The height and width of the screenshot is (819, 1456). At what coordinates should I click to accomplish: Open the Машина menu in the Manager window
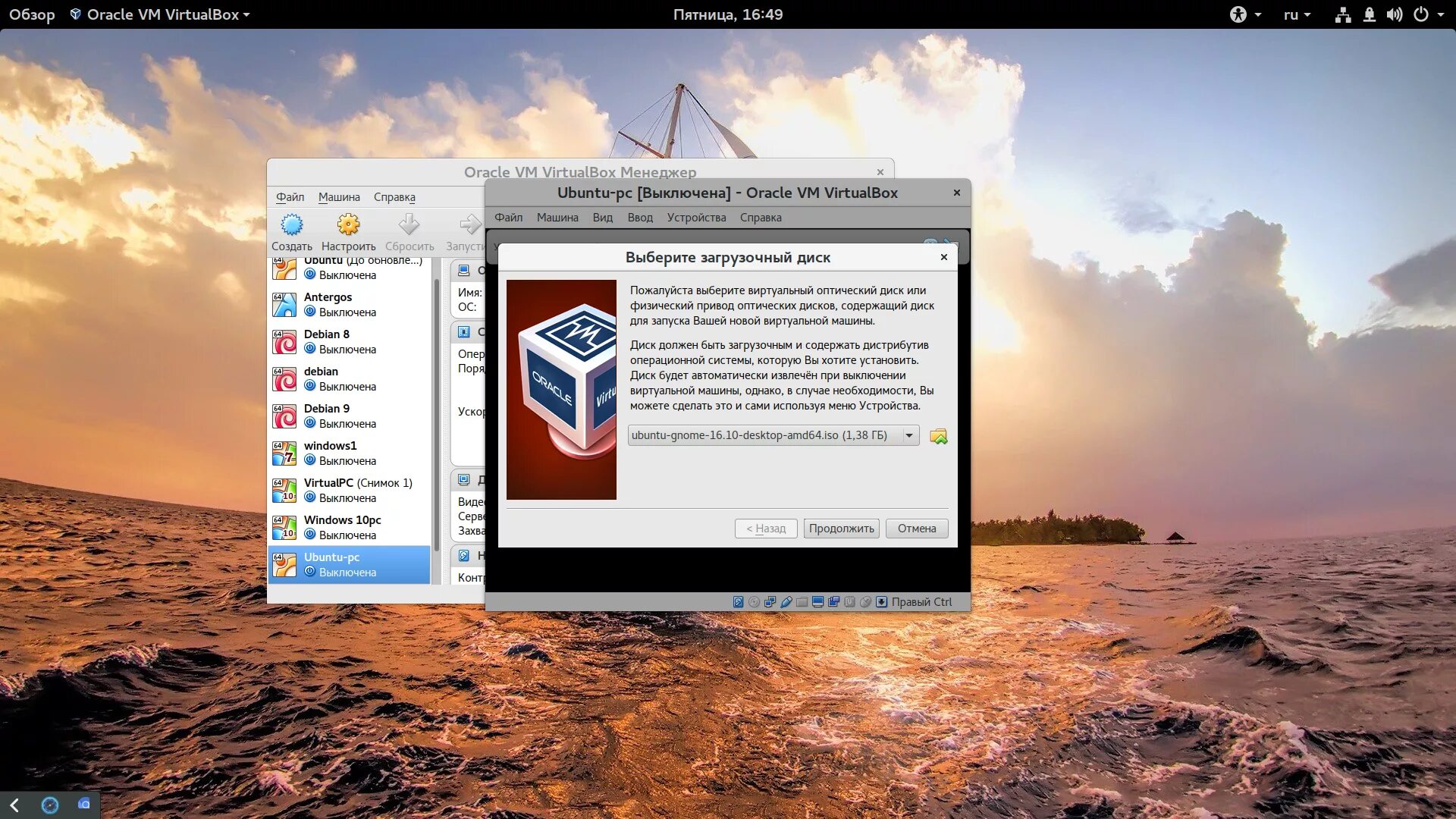338,197
